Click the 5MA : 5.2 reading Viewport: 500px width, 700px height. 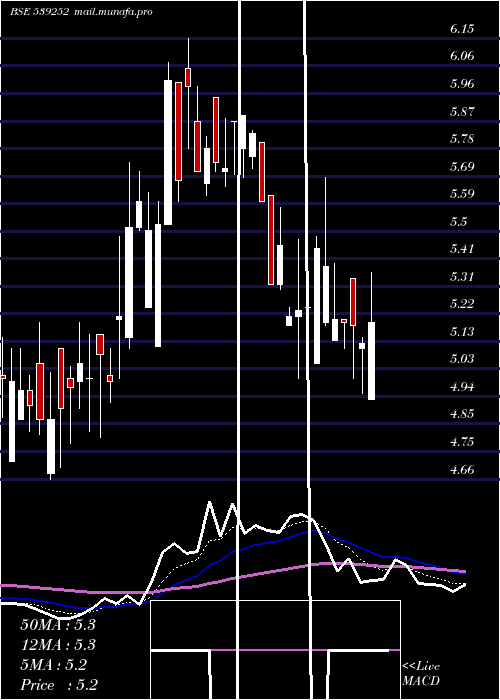click(x=54, y=665)
